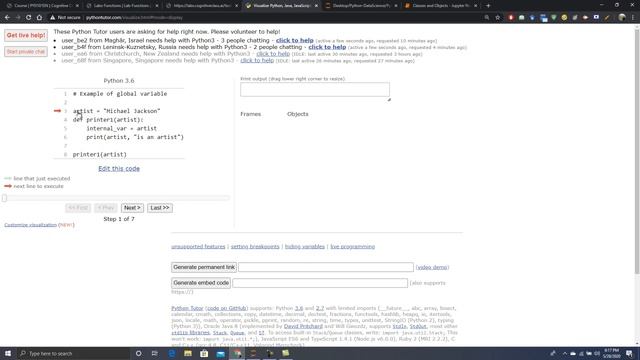Click to help user from New Zealand

coord(273,53)
